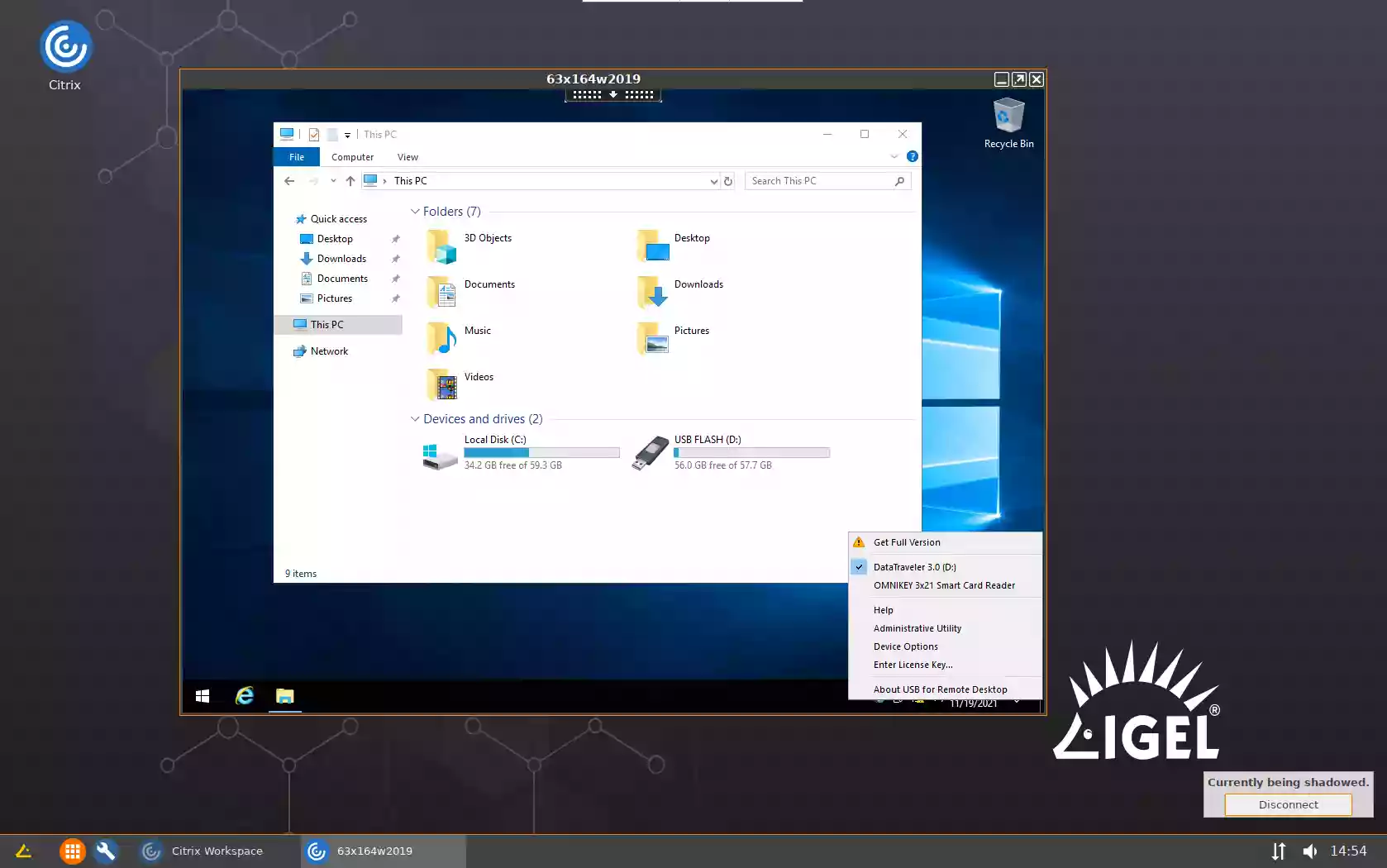The image size is (1387, 868).
Task: Click the This PC address bar
Action: [x=541, y=181]
